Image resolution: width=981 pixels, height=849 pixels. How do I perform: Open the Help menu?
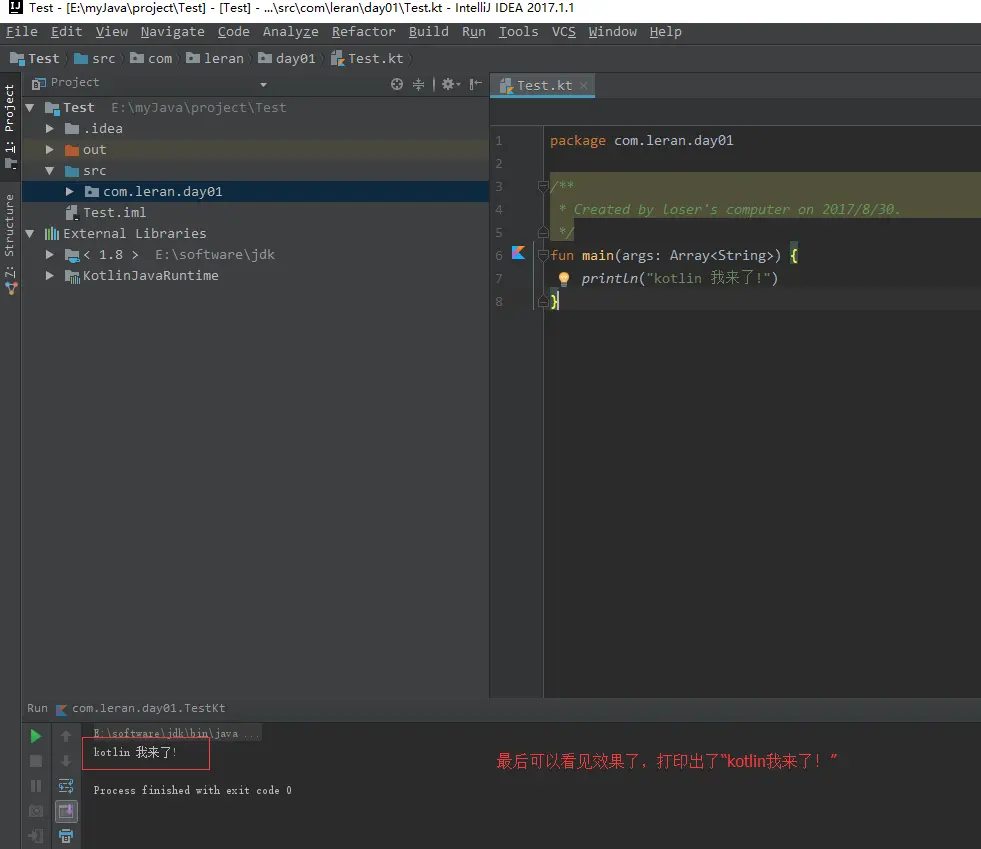point(665,31)
